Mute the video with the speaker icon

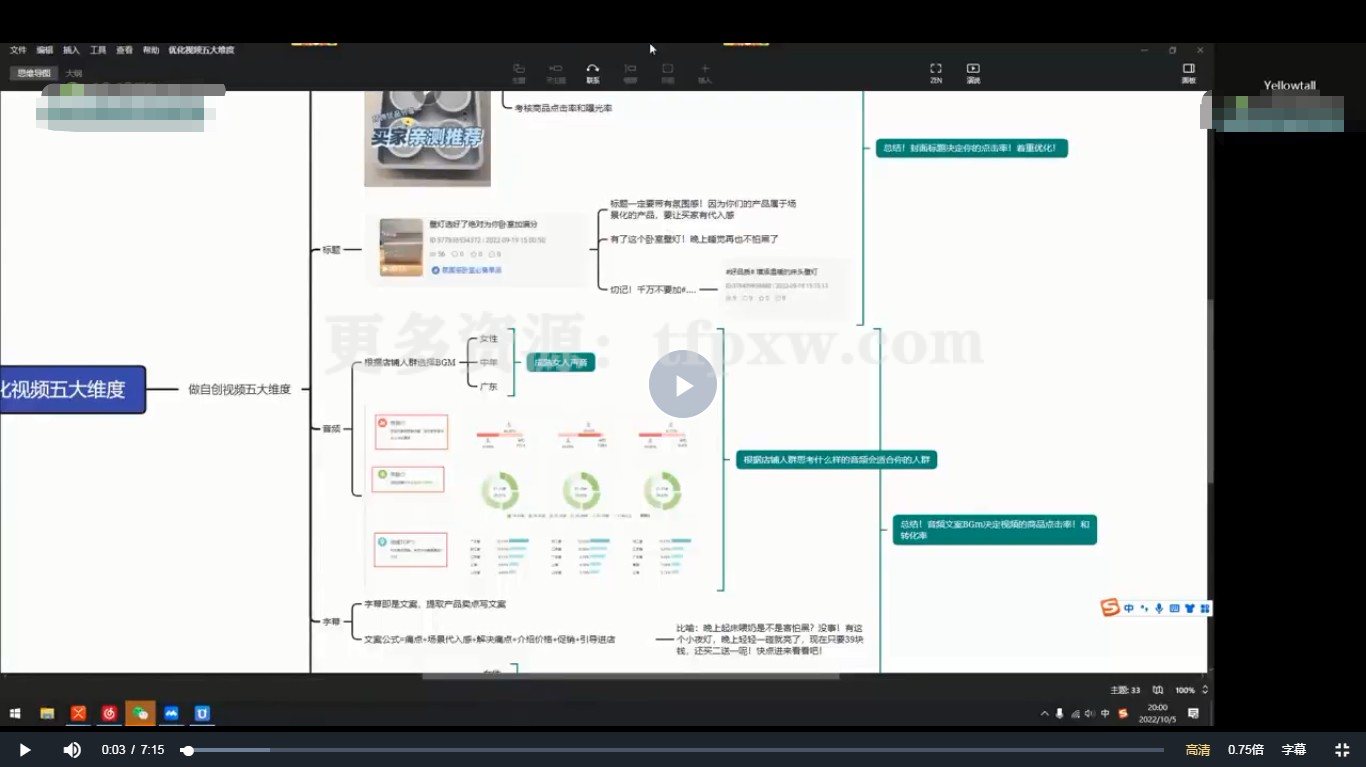(72, 750)
